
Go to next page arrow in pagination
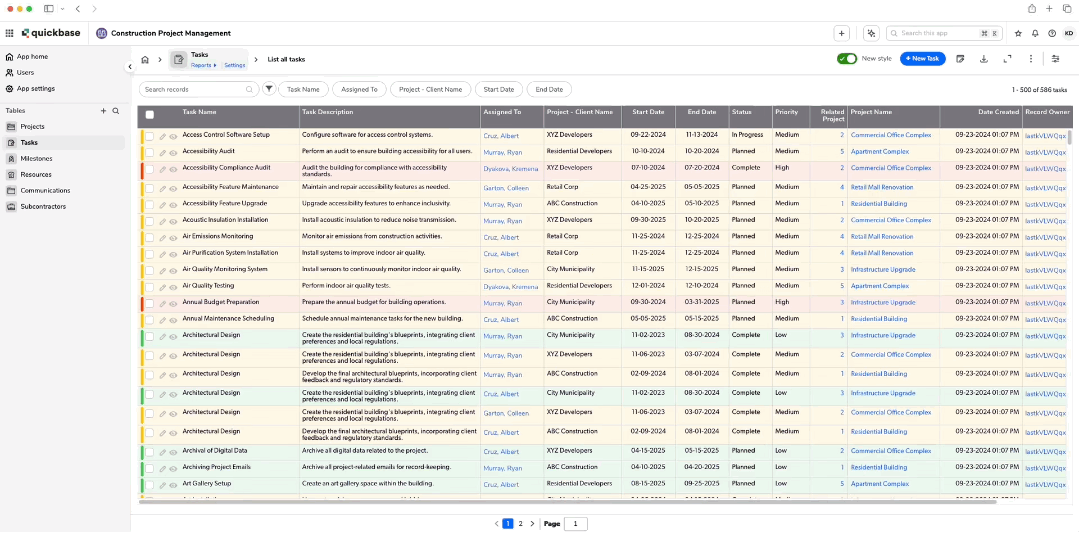(532, 524)
